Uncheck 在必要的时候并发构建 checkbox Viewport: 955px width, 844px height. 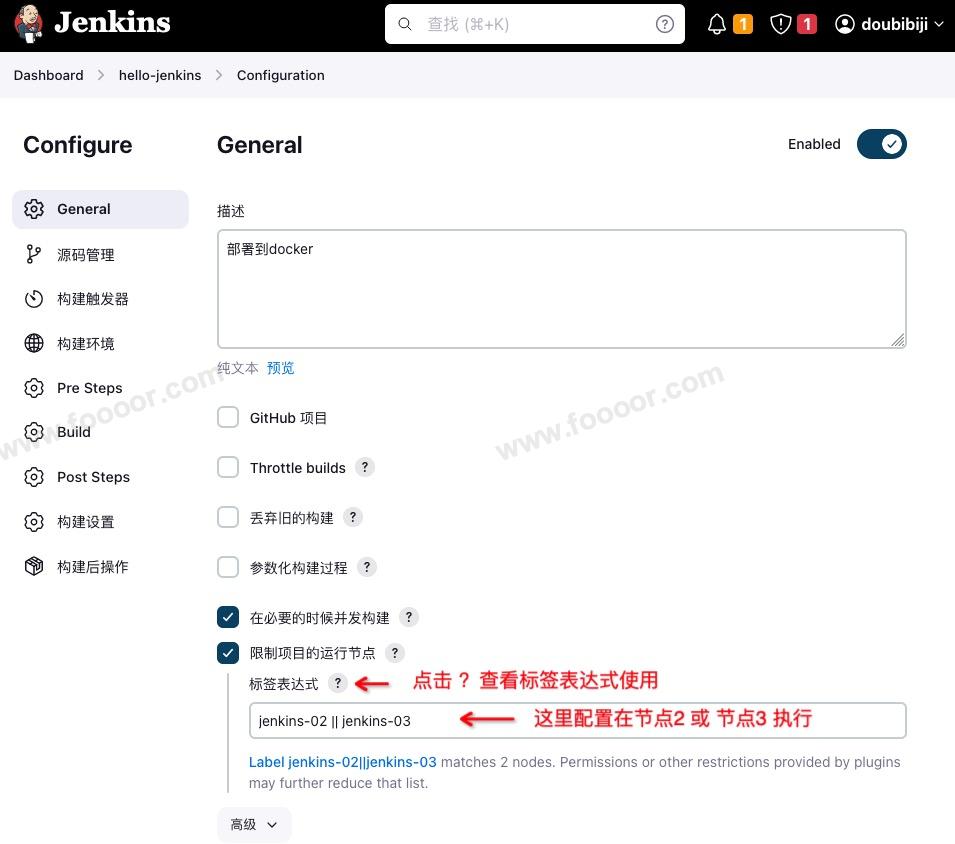228,617
